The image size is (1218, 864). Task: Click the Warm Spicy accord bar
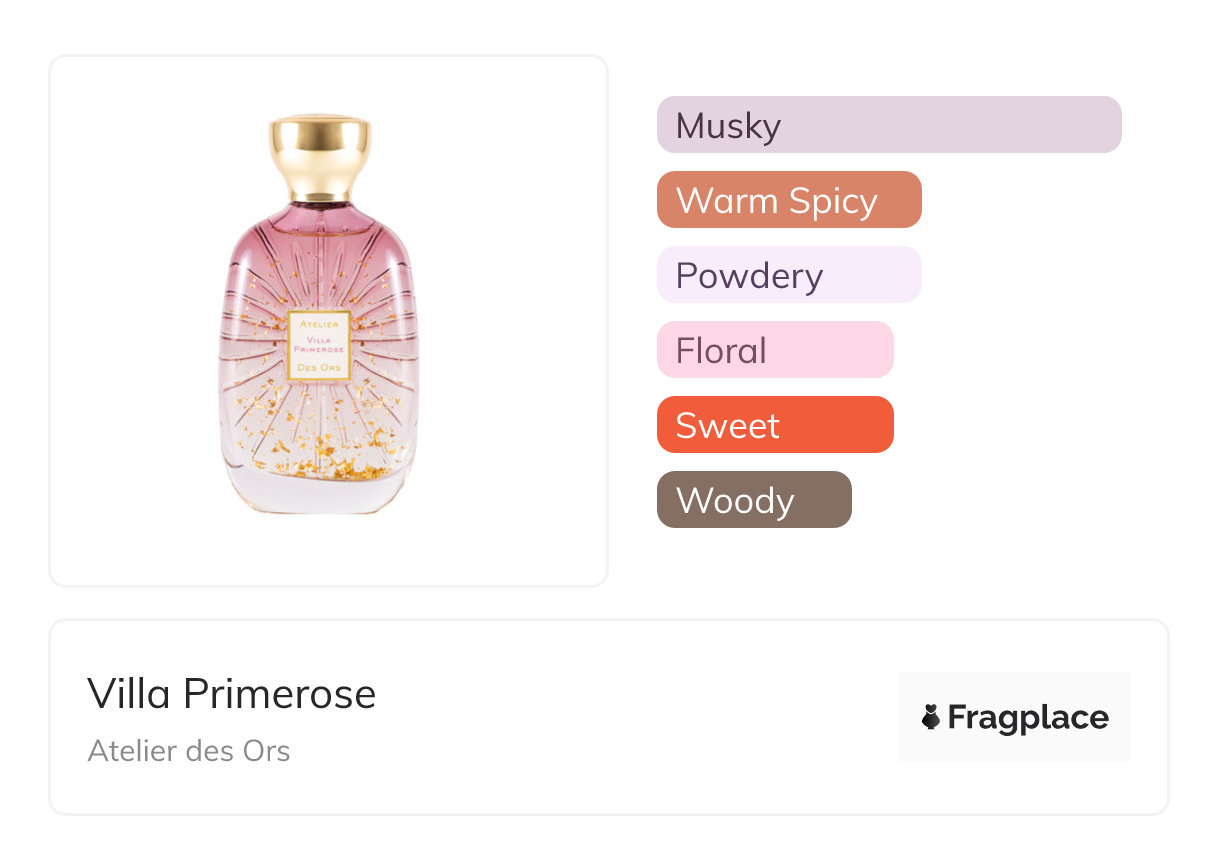pos(789,200)
